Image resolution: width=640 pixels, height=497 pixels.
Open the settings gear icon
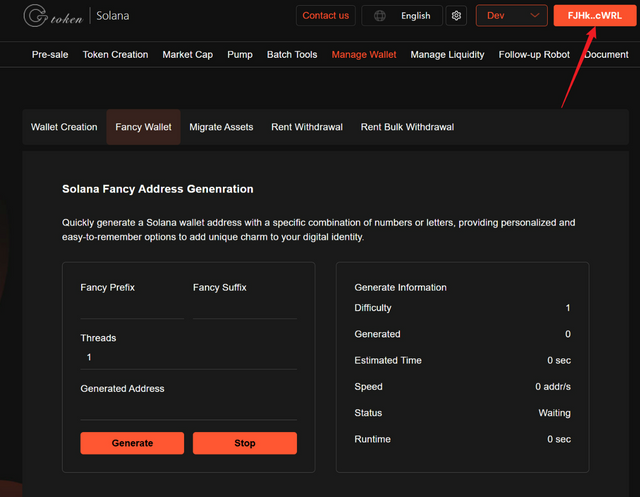[456, 16]
